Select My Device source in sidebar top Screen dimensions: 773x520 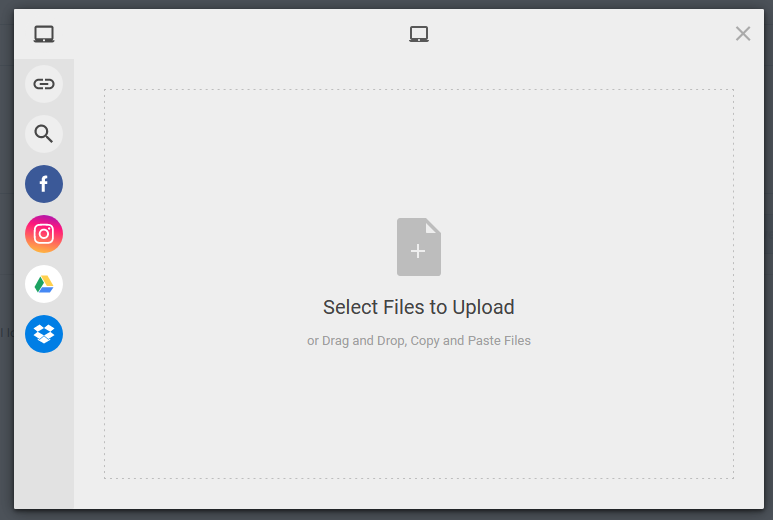tap(44, 34)
